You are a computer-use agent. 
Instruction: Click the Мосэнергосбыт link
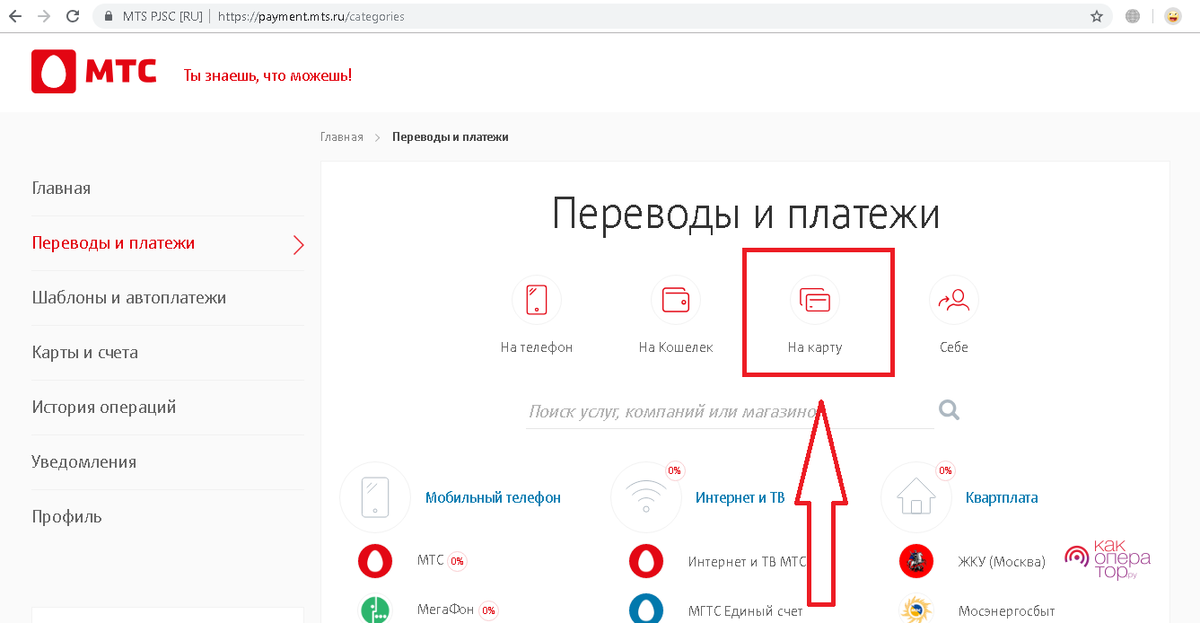[x=1007, y=610]
